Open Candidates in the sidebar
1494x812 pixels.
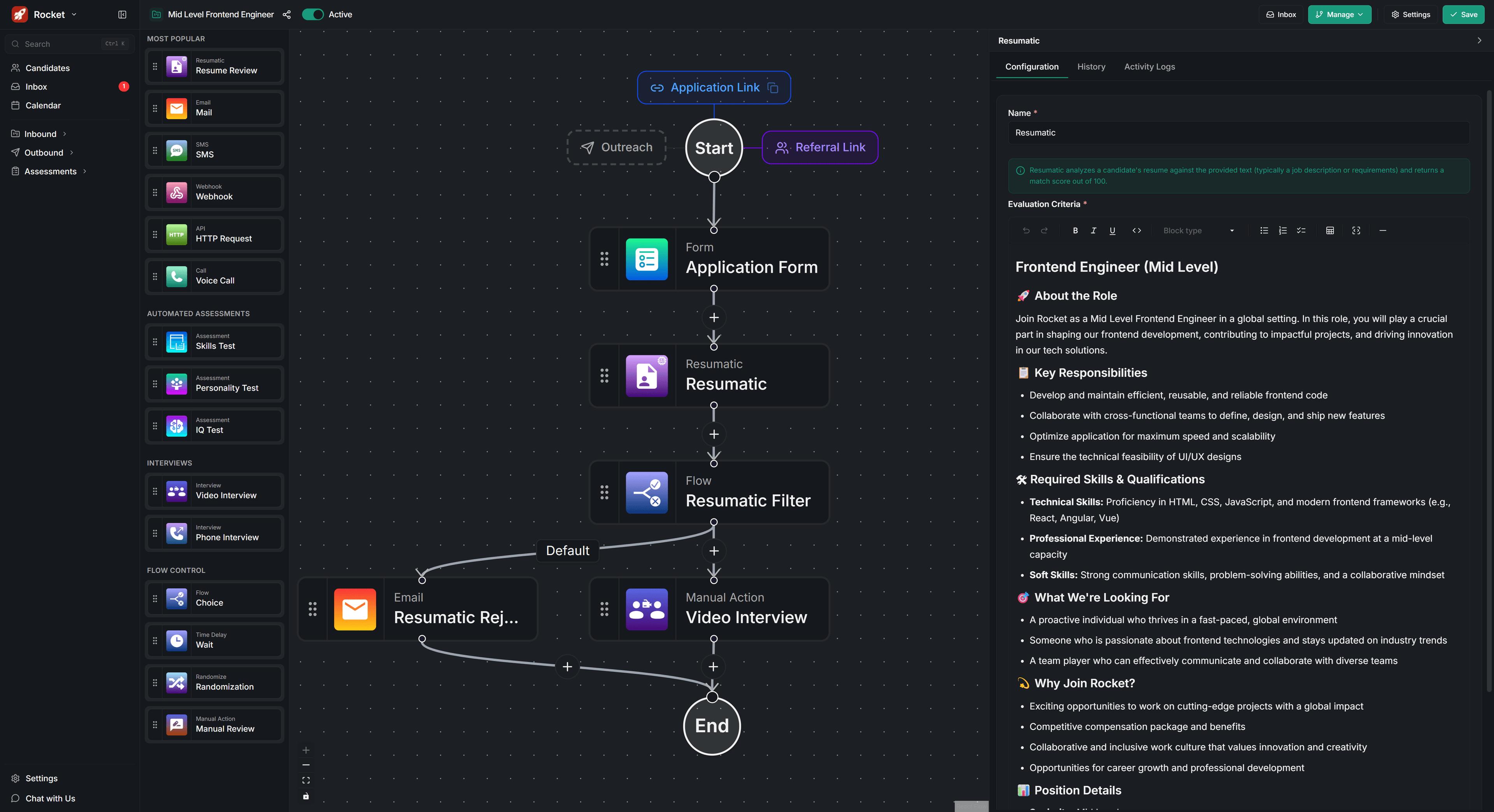47,68
